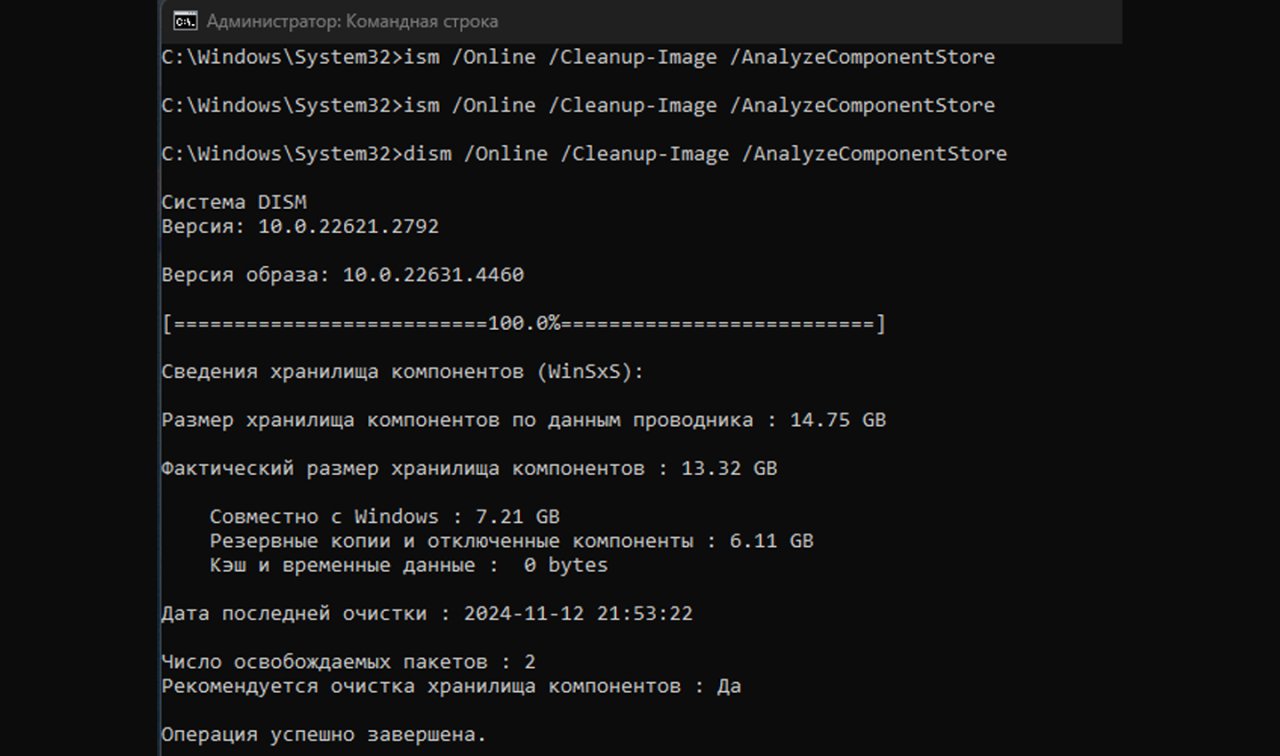Click the first 'ism /Online' command line

578,57
